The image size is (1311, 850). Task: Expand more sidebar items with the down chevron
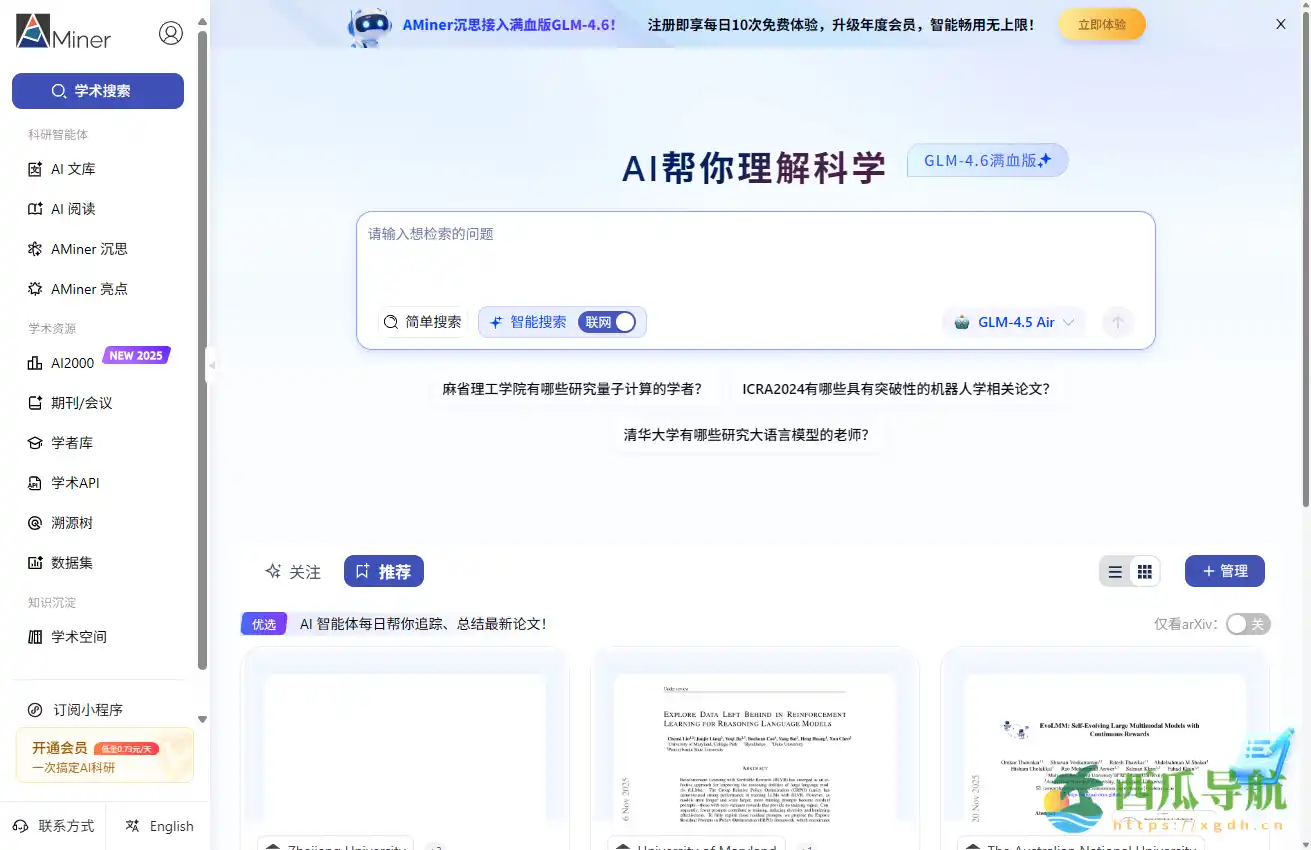(202, 718)
